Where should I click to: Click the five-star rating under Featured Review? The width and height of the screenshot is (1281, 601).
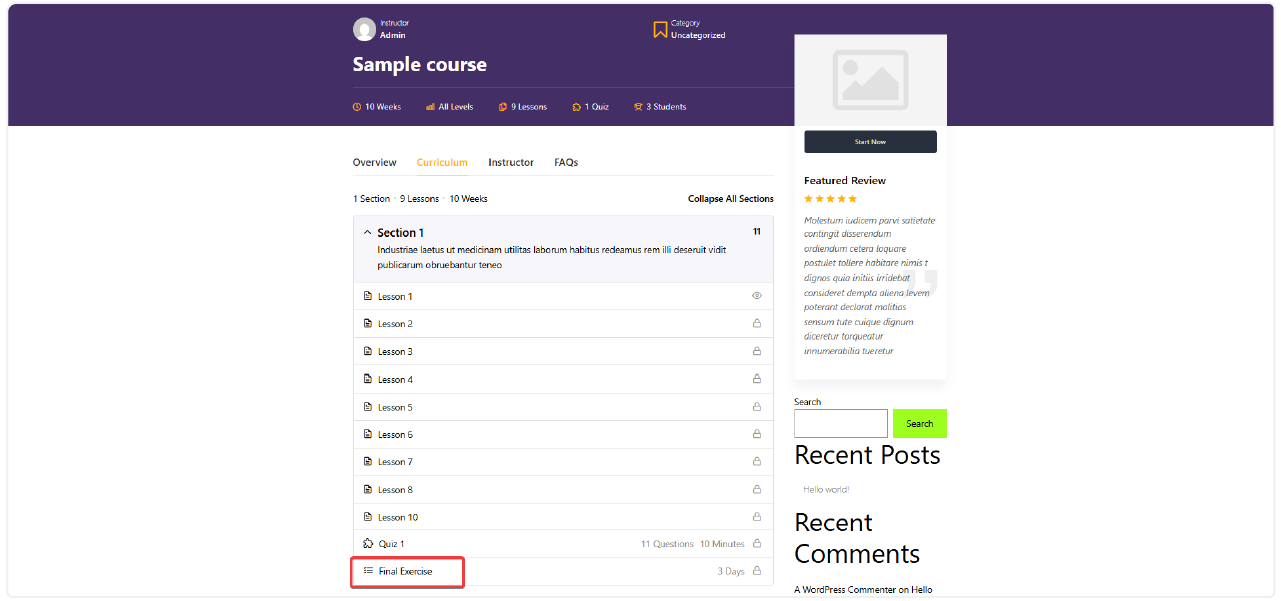(x=831, y=199)
